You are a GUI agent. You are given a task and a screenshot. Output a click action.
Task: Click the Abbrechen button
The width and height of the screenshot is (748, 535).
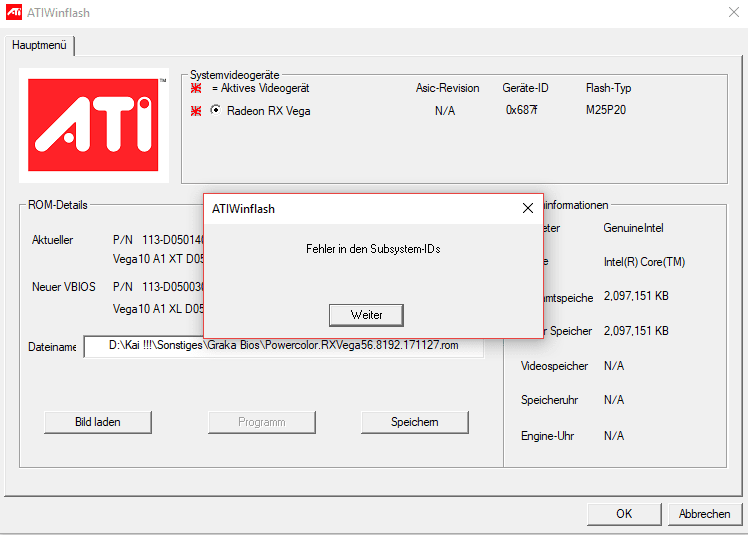click(705, 514)
